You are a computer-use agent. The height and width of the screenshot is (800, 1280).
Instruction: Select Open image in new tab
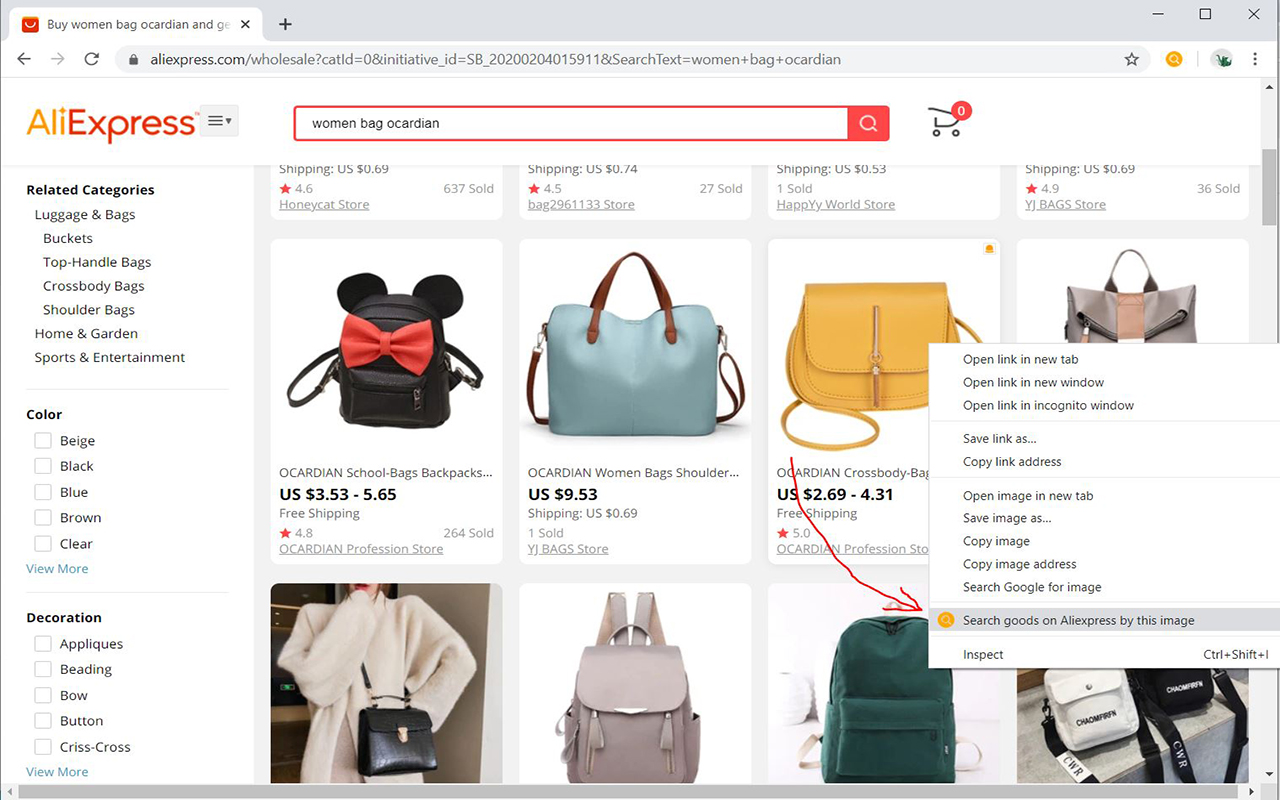click(1104, 495)
